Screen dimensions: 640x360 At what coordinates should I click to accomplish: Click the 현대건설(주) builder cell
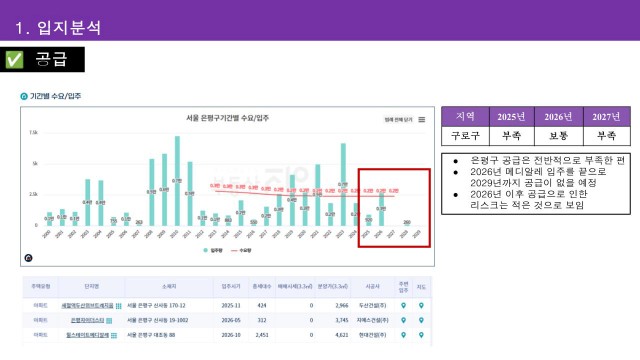click(x=372, y=335)
